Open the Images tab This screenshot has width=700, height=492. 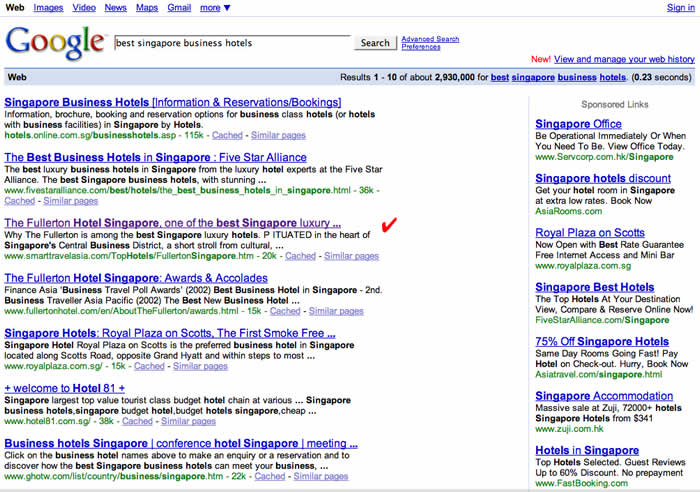coord(47,8)
